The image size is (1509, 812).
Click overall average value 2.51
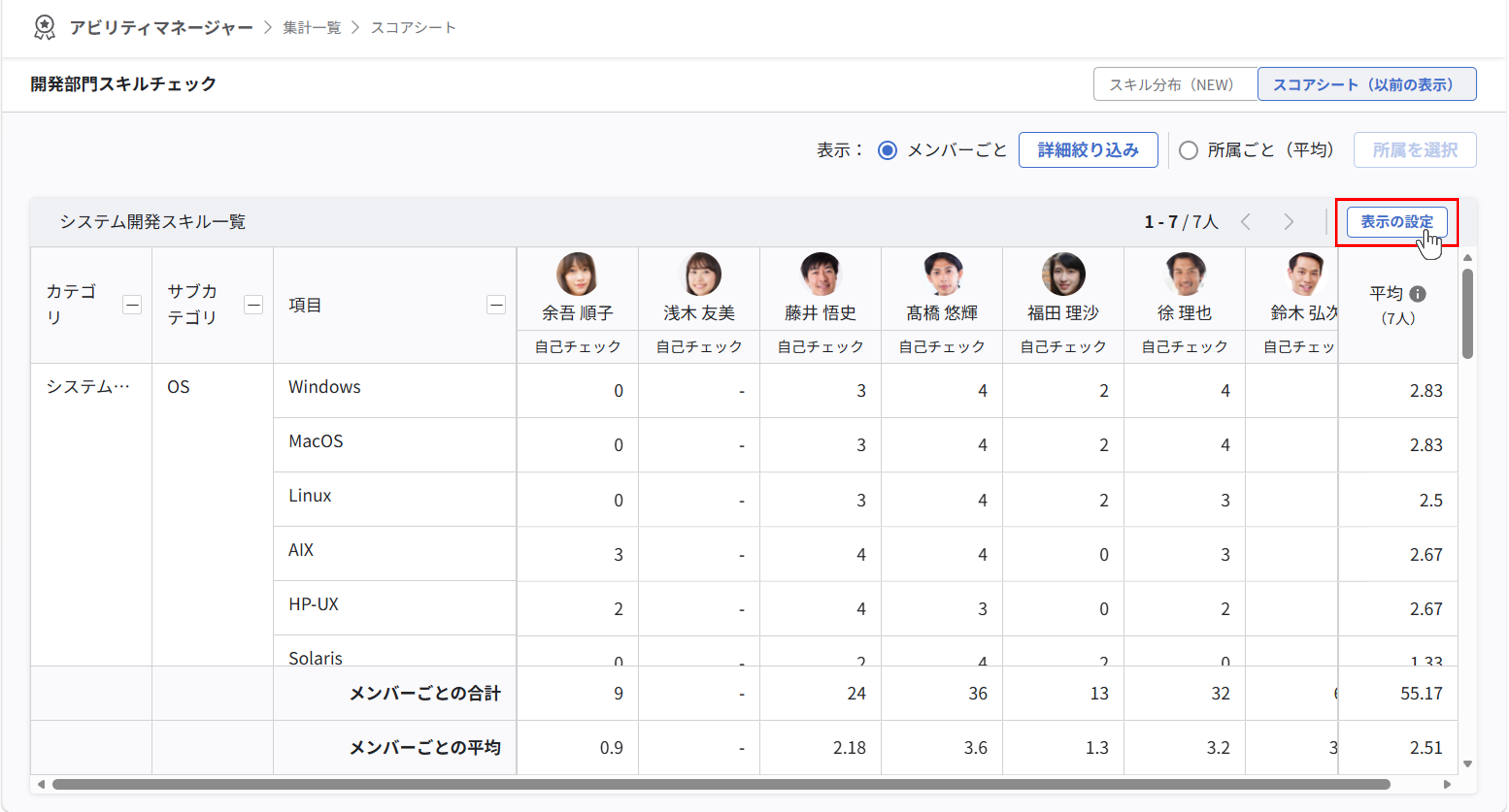click(x=1426, y=748)
